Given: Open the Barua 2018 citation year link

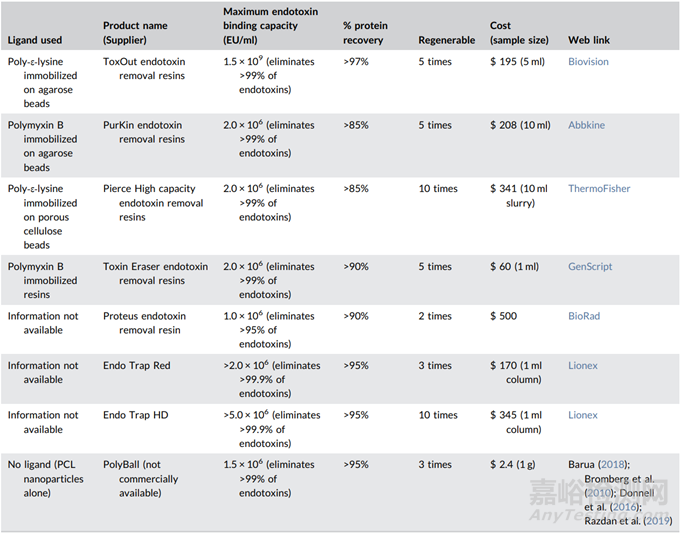Looking at the screenshot, I should [x=616, y=464].
